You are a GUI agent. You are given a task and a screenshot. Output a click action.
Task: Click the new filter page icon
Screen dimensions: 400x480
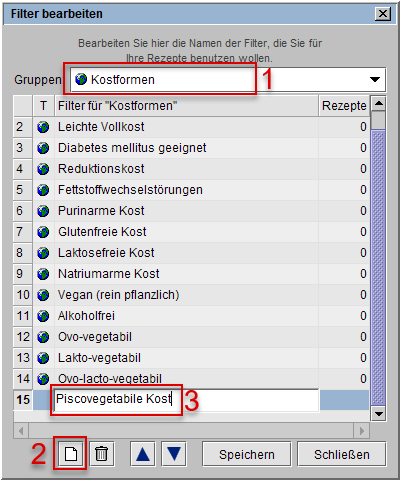70,454
